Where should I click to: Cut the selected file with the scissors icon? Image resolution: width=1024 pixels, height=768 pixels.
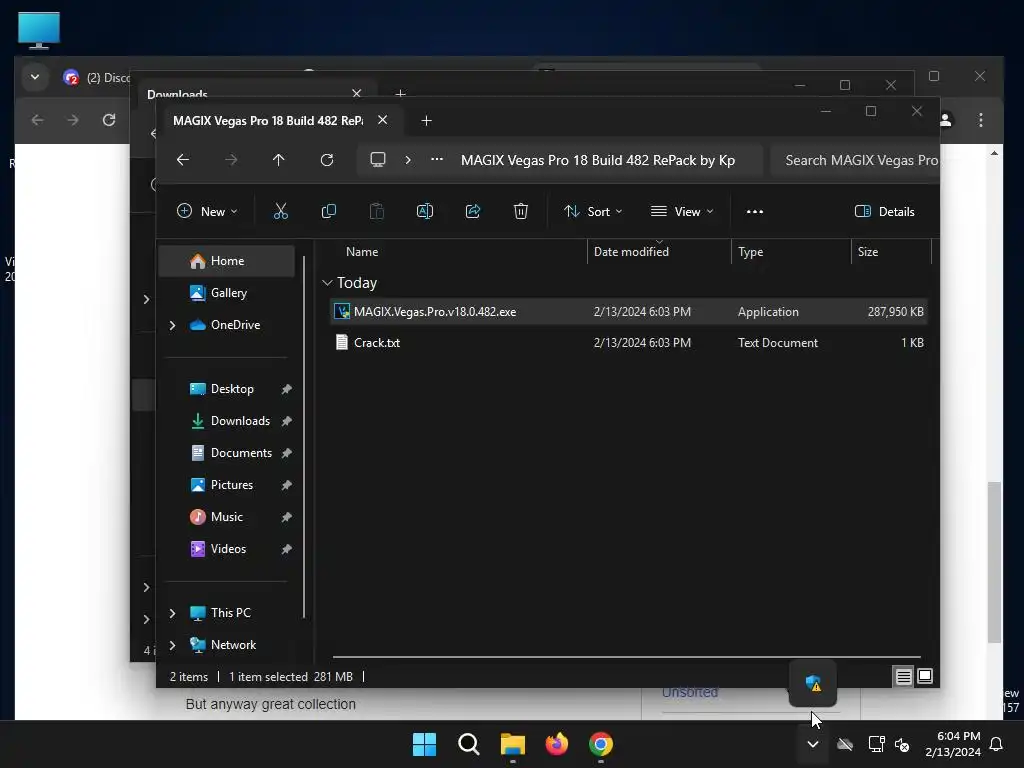(x=280, y=212)
